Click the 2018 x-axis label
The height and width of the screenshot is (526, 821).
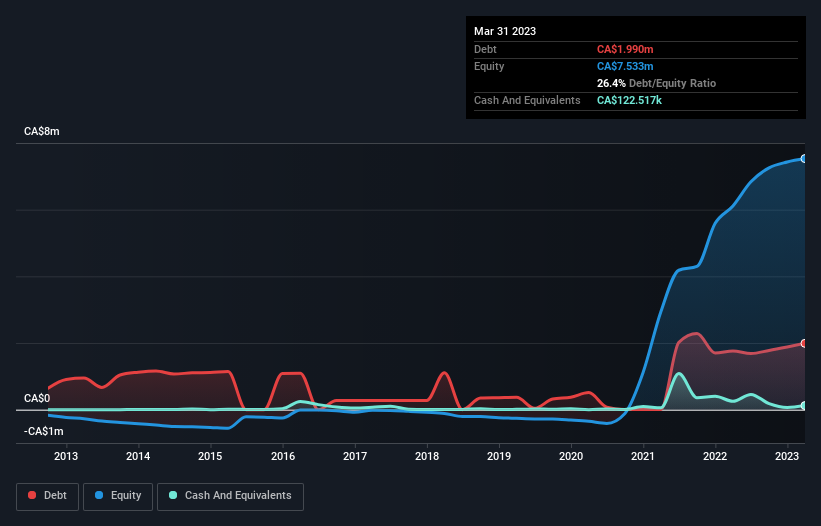pos(427,456)
